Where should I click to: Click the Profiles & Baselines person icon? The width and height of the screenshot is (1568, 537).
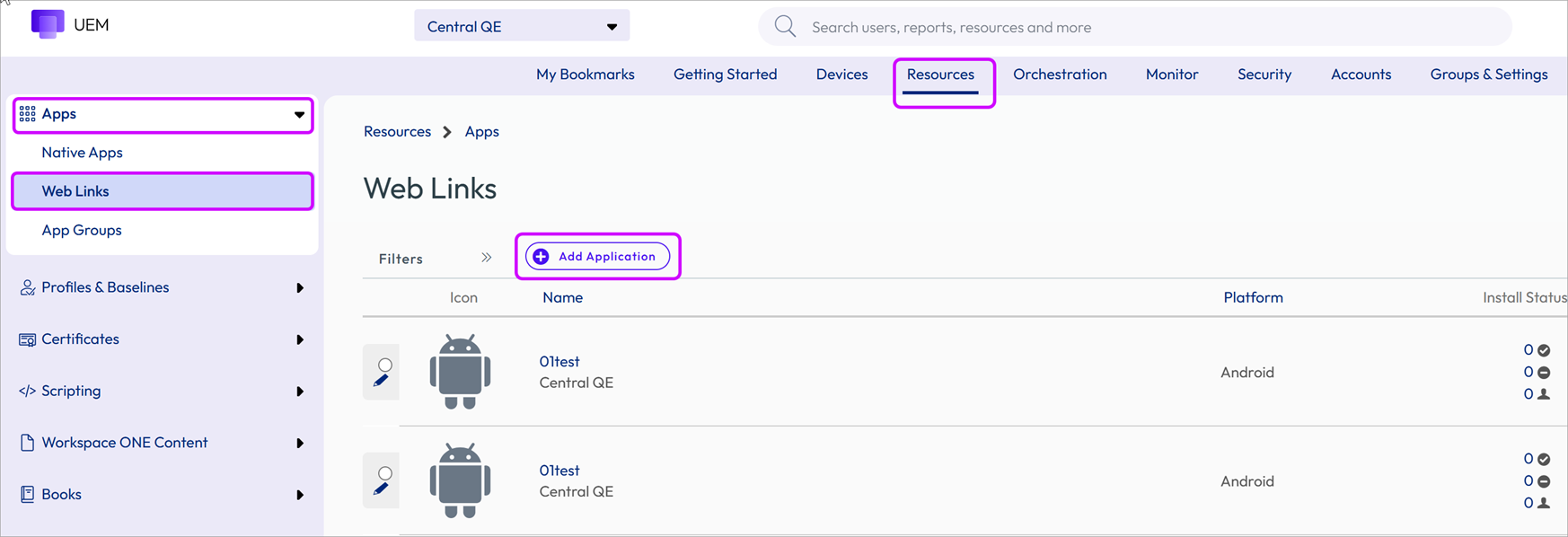click(x=28, y=287)
